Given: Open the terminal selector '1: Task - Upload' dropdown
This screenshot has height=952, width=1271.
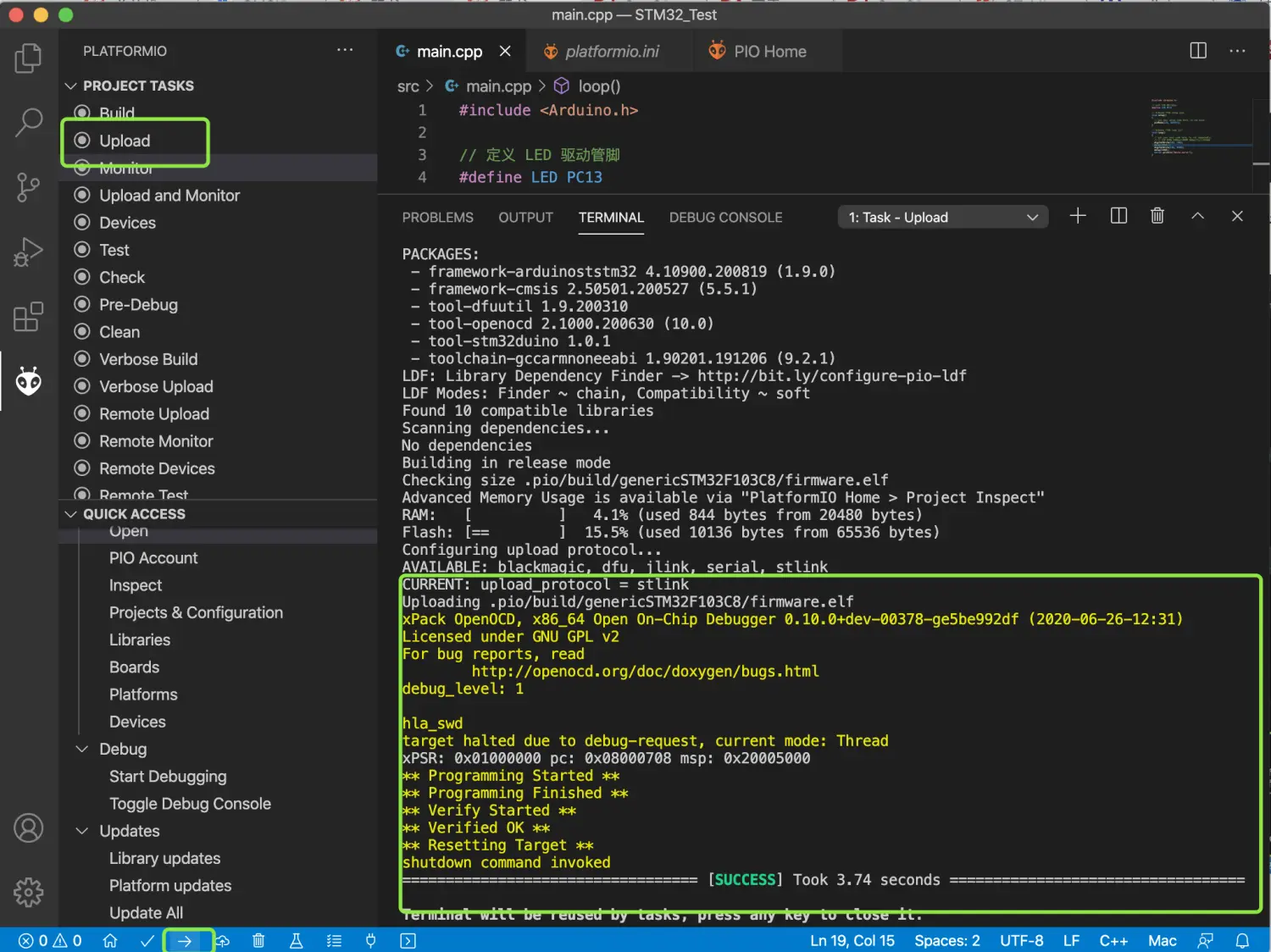Looking at the screenshot, I should point(943,218).
